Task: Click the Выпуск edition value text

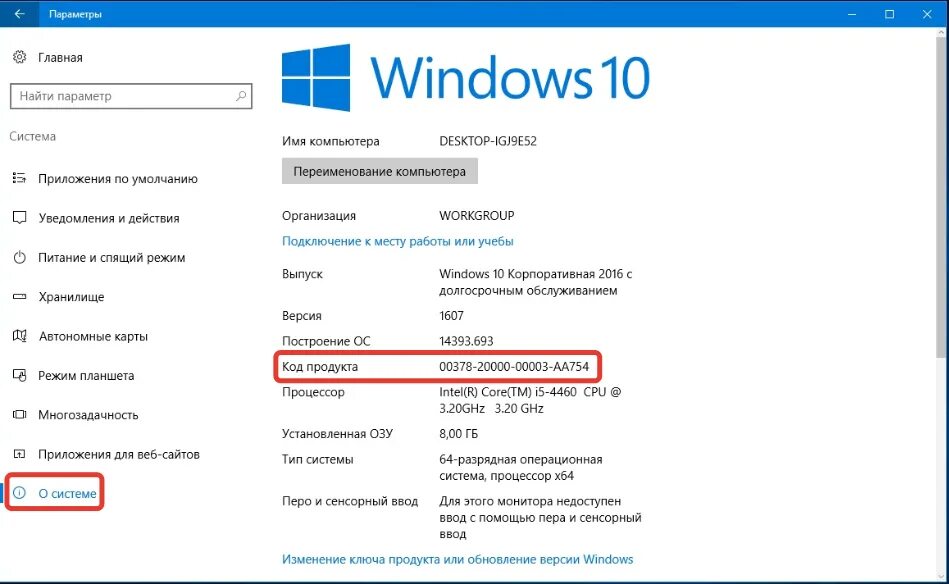Action: [x=536, y=282]
